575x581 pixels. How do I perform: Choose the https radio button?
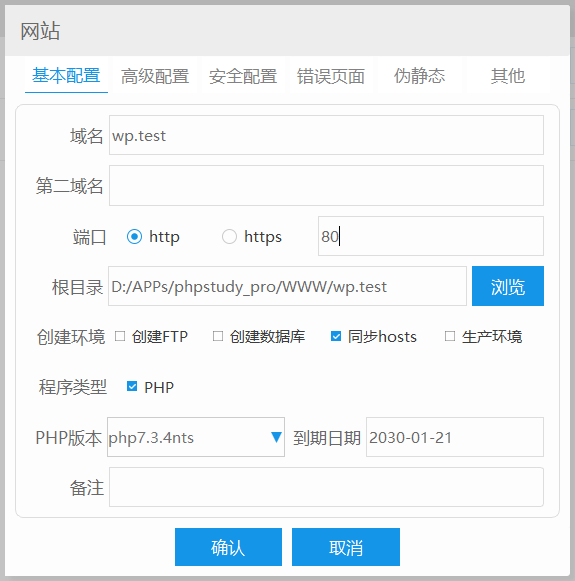coord(229,236)
